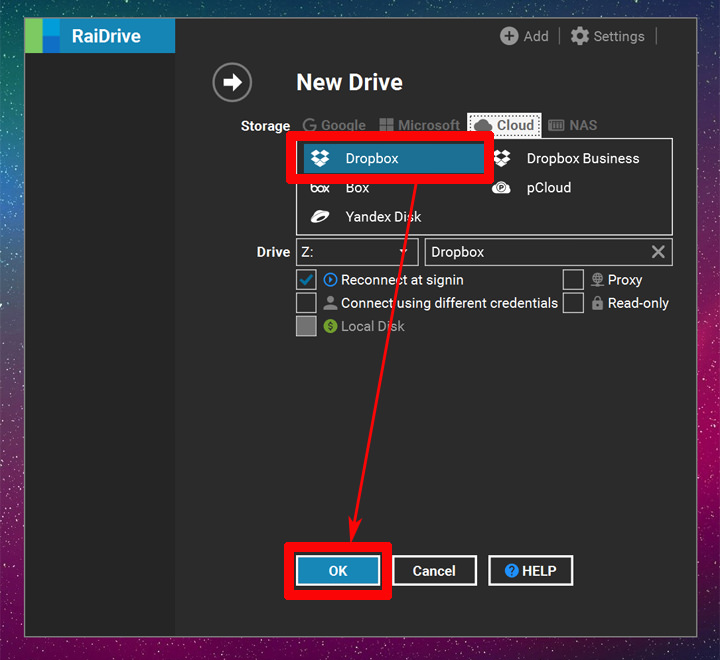720x660 pixels.
Task: Switch to the Google storage tab
Action: (x=334, y=125)
